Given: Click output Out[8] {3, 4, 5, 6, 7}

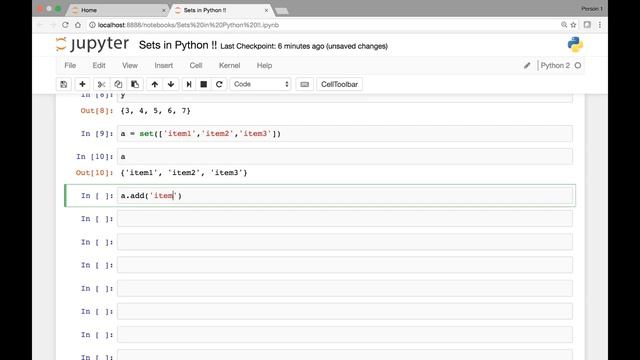Looking at the screenshot, I should pyautogui.click(x=156, y=111).
